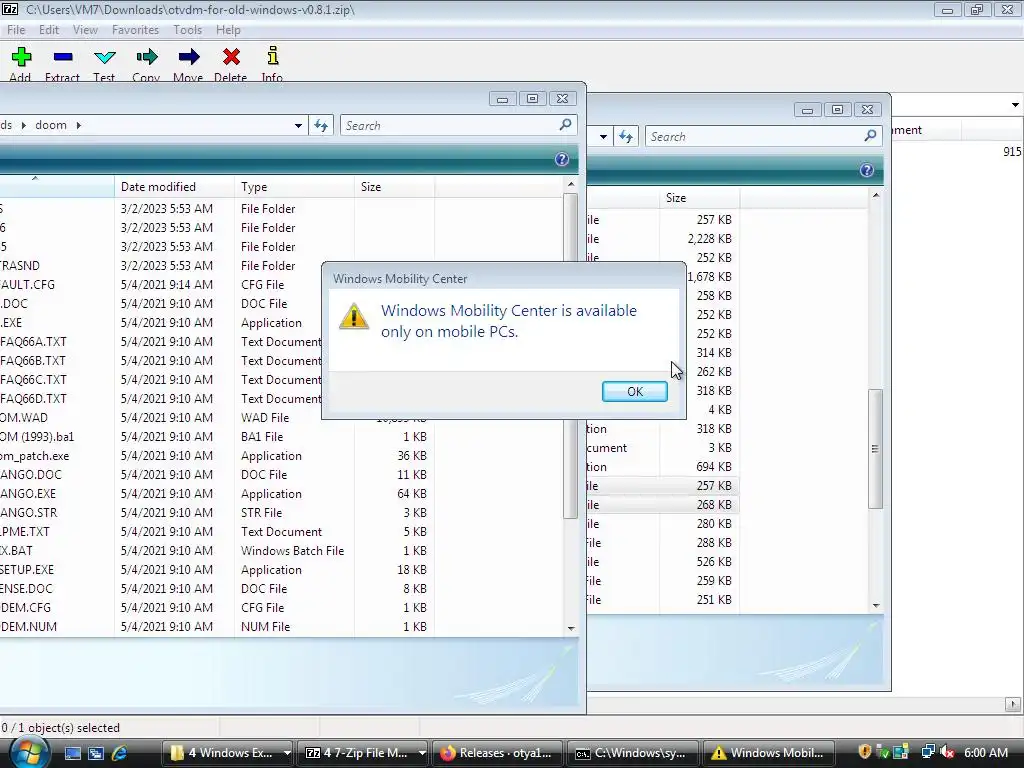Click the 7-Zip Copy toolbar icon
Image resolution: width=1024 pixels, height=768 pixels.
click(146, 57)
